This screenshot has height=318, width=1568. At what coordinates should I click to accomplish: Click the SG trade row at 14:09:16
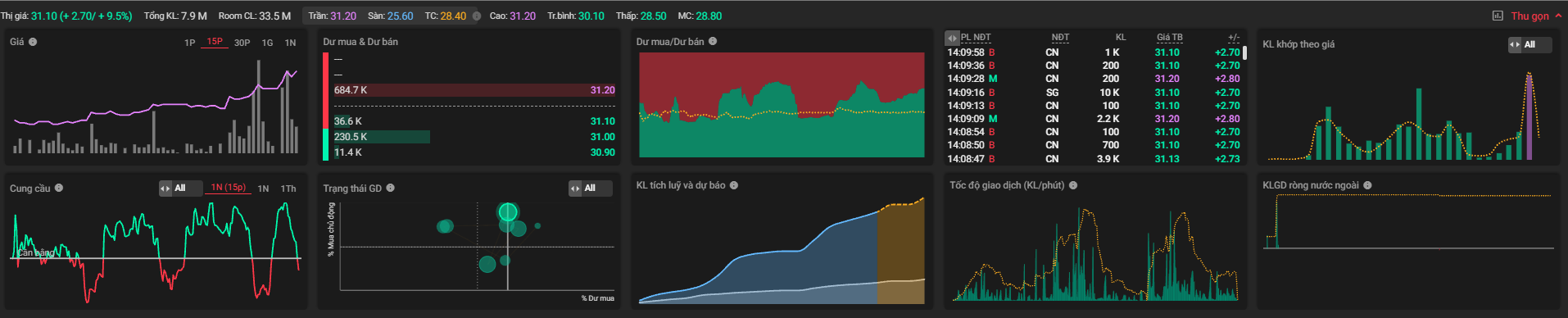pyautogui.click(x=1094, y=93)
